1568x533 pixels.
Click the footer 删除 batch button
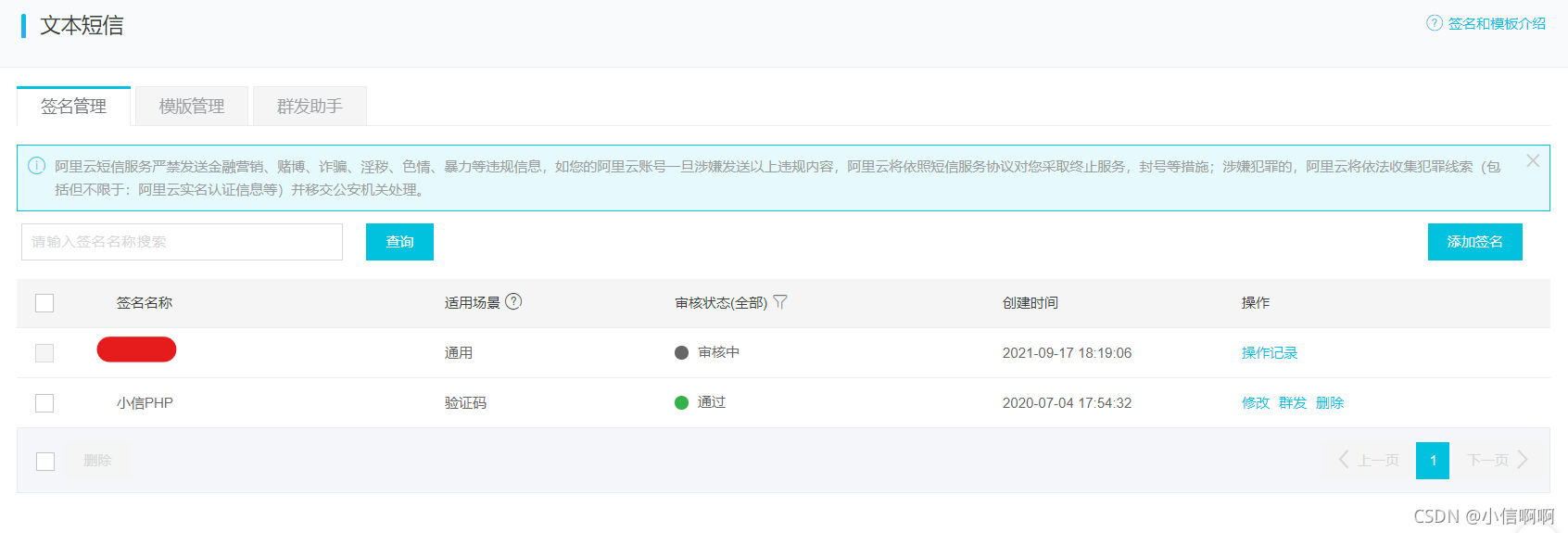(x=97, y=461)
